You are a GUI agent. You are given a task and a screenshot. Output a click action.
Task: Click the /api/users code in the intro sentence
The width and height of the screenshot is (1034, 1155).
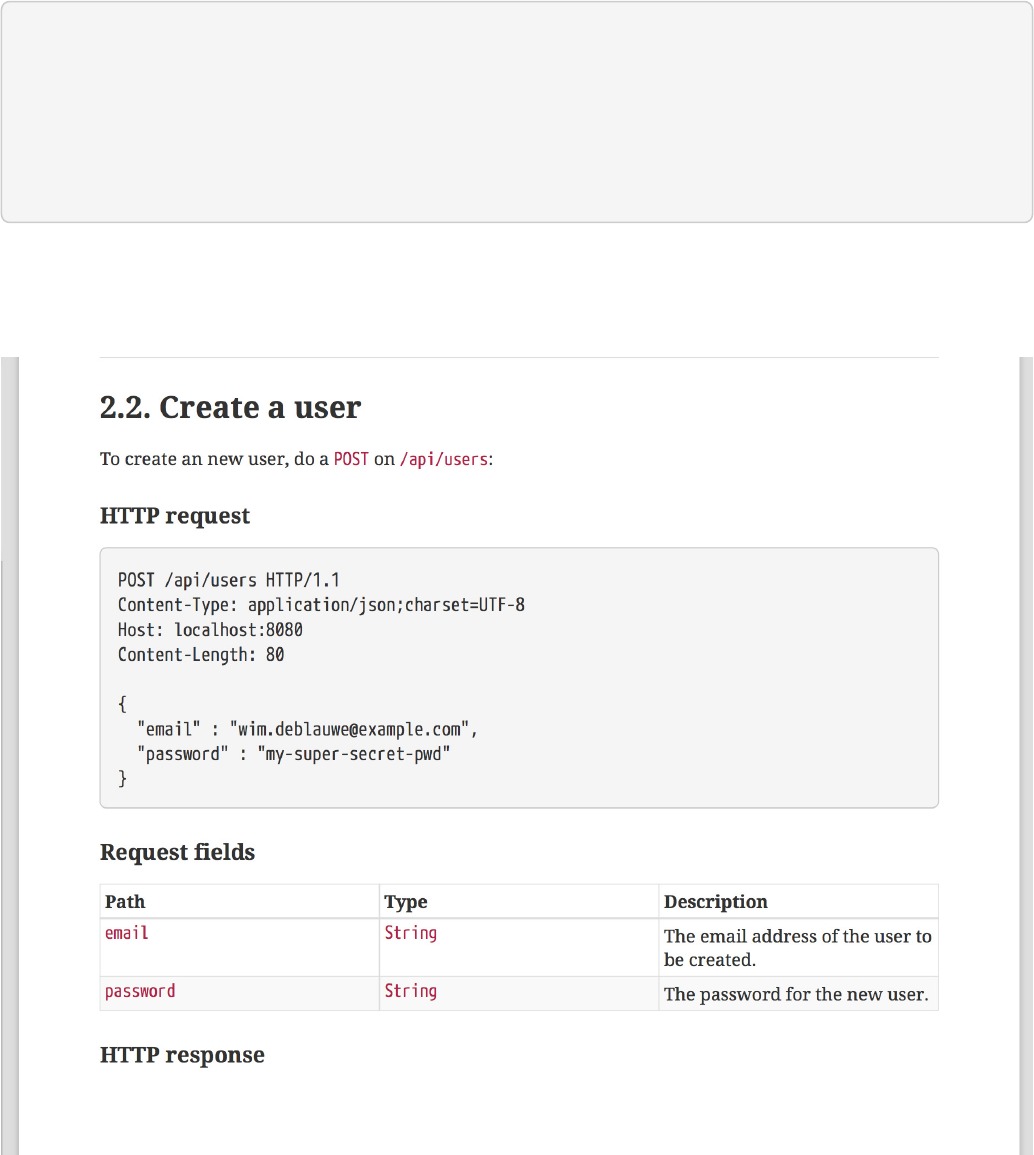444,459
